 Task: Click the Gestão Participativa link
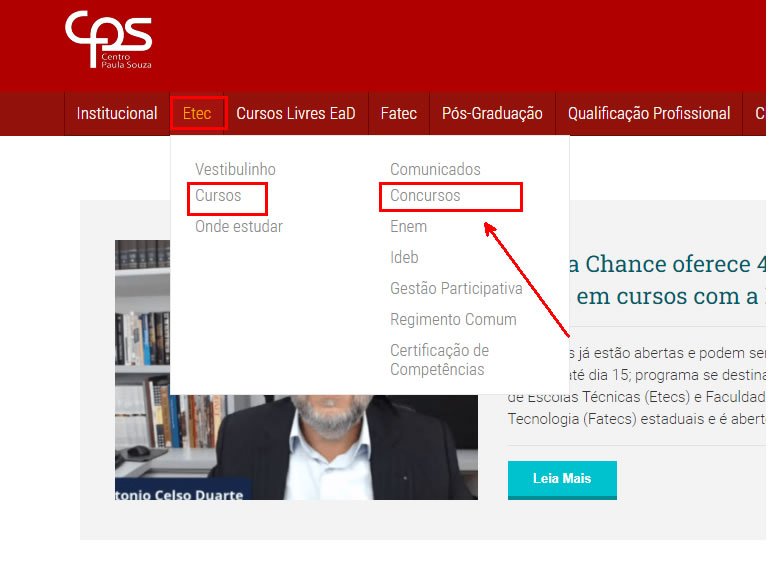456,289
